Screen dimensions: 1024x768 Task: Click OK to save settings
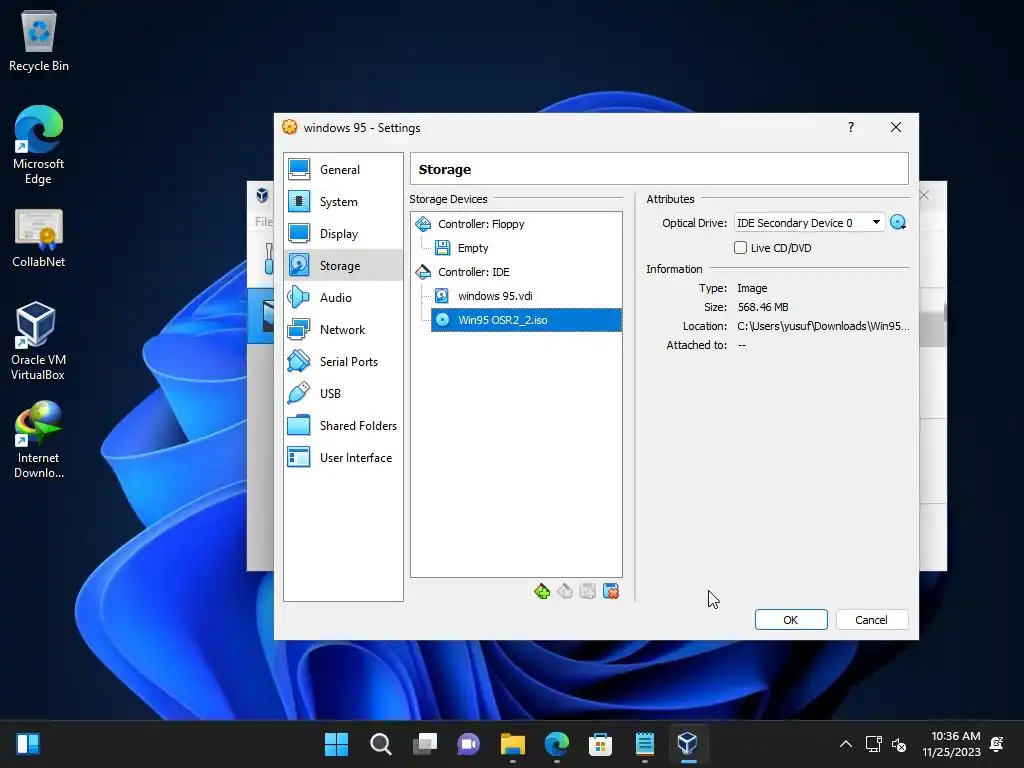[791, 620]
